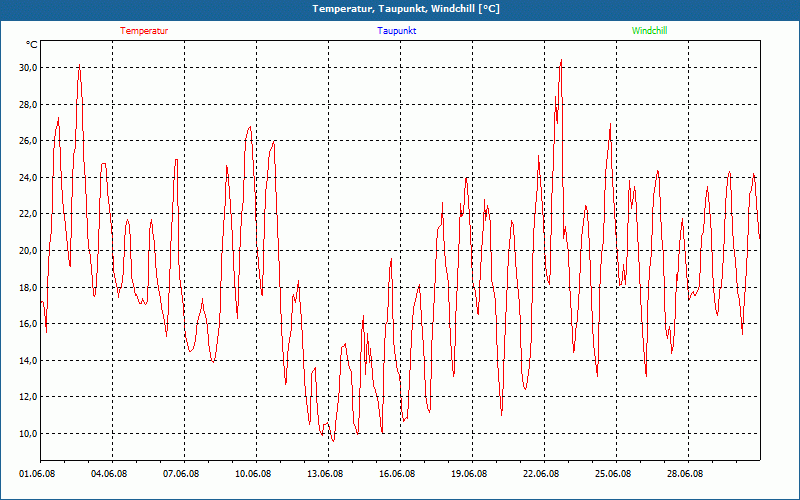Click the 14,0 y-axis value
This screenshot has height=500, width=800.
(x=29, y=360)
